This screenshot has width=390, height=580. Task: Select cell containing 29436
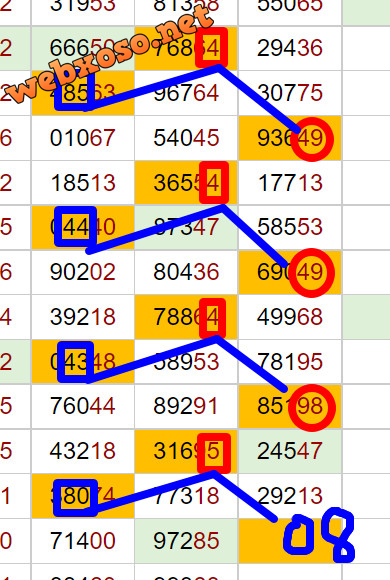290,48
